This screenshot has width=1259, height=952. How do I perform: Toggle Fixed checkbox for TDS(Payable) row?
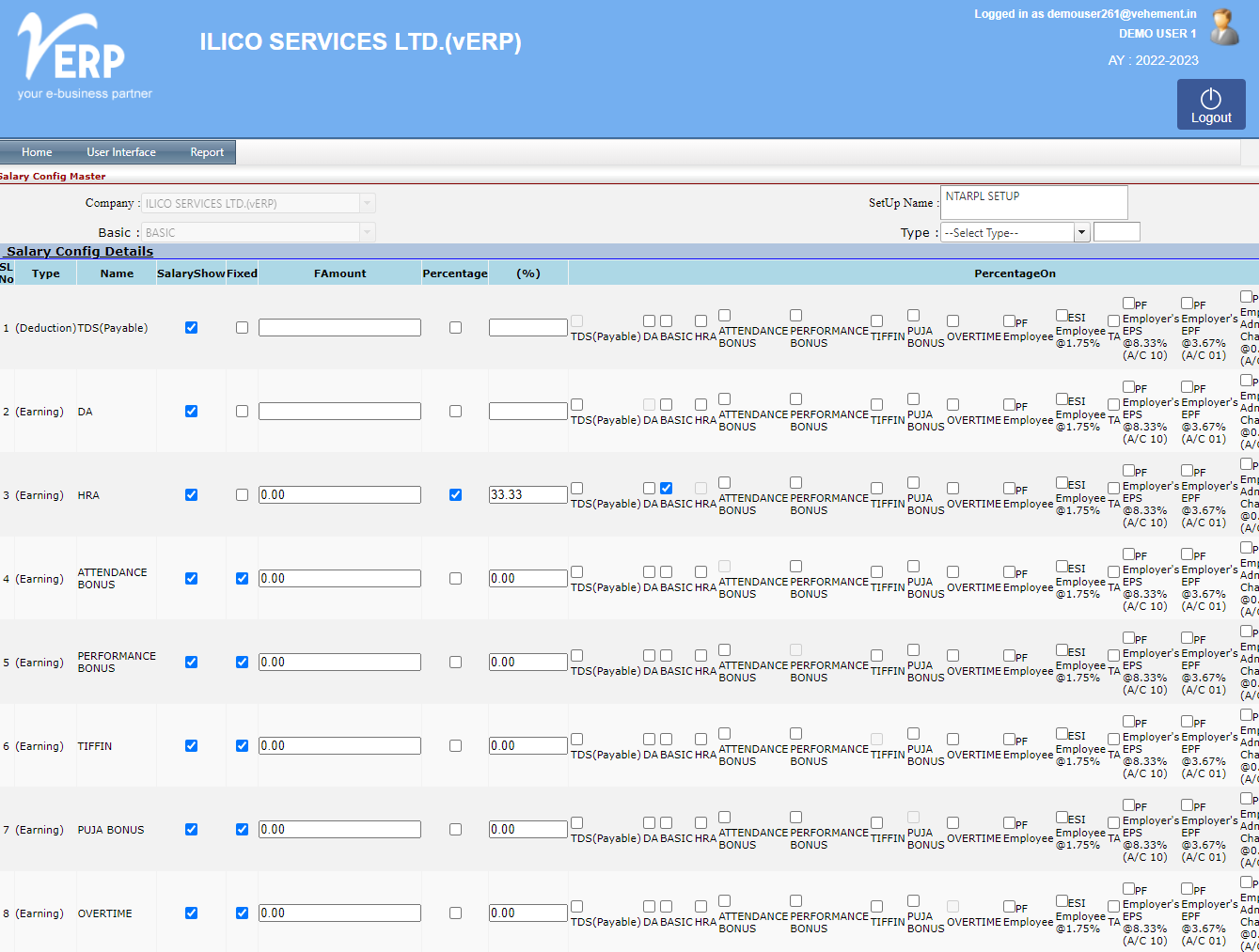point(242,328)
